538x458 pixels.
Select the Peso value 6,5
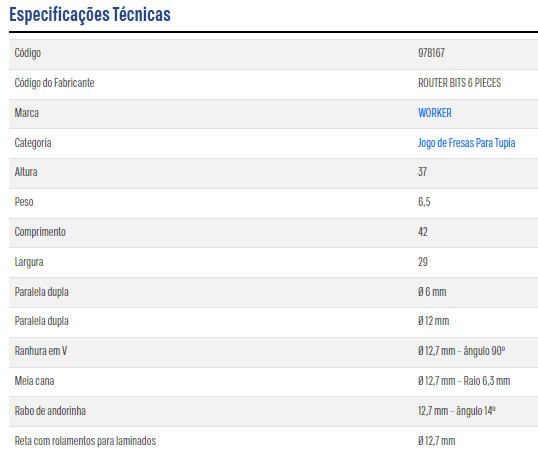(x=424, y=202)
